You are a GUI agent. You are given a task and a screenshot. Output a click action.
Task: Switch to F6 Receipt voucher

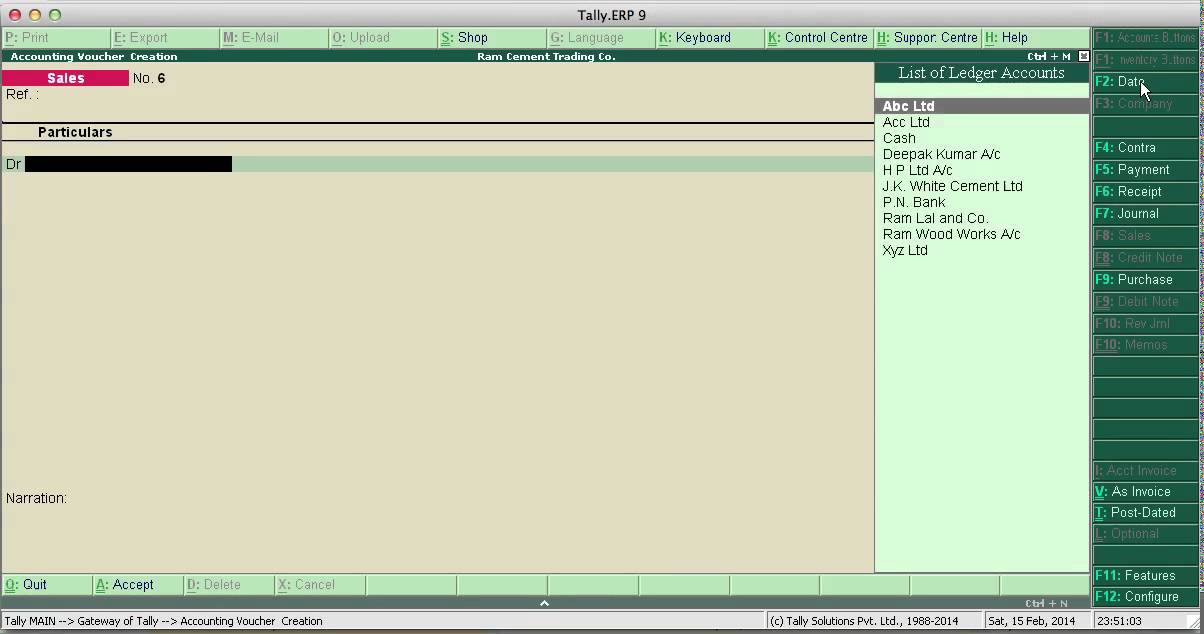click(x=1145, y=192)
